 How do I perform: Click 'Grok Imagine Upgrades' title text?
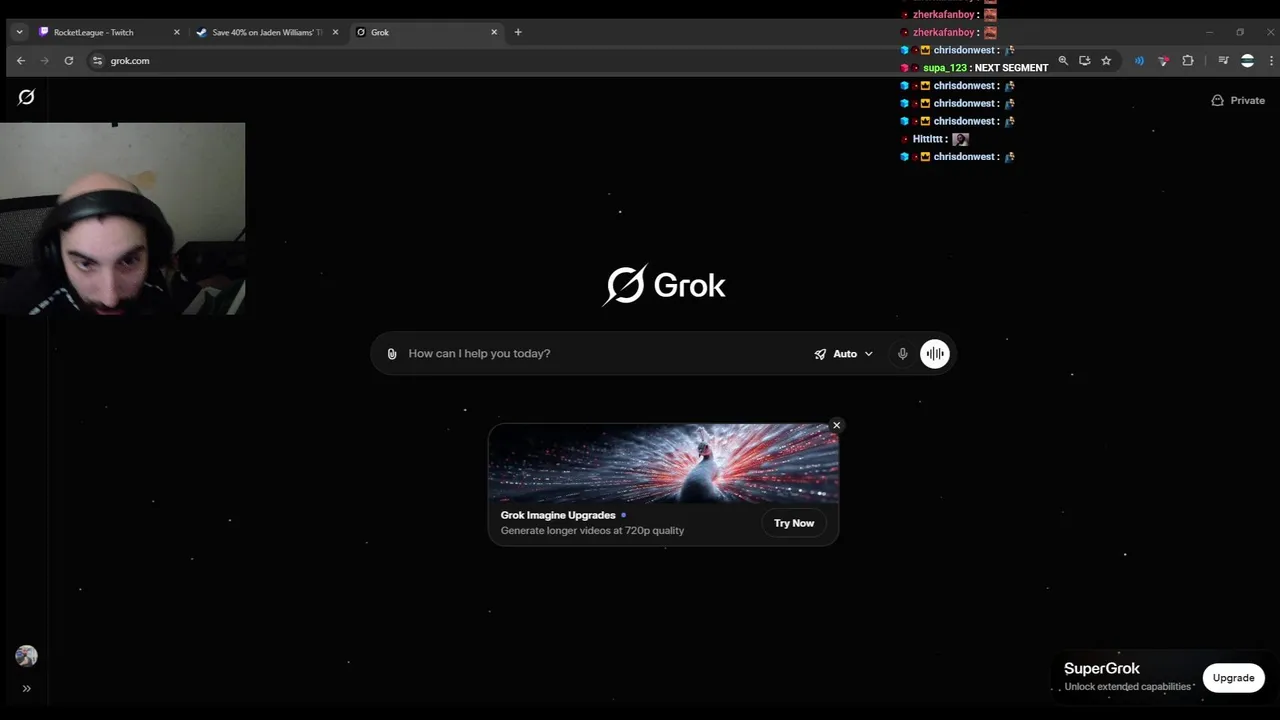click(x=558, y=515)
